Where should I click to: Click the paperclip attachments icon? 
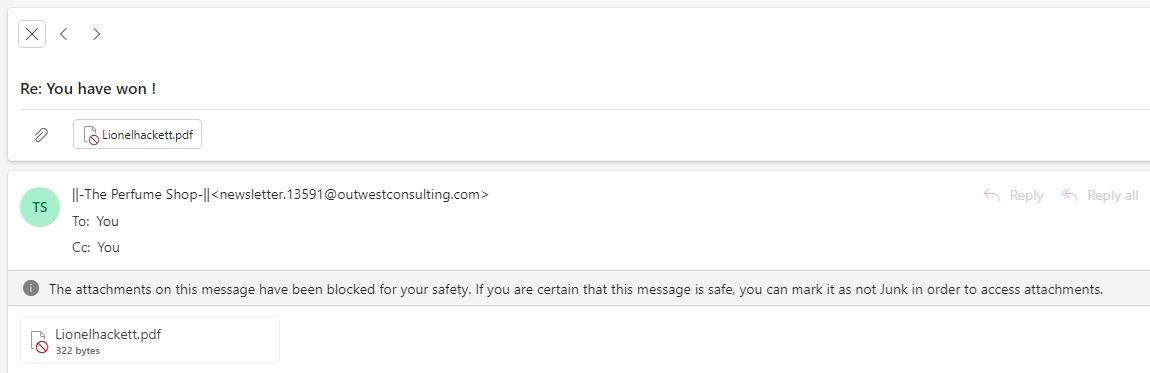point(42,134)
